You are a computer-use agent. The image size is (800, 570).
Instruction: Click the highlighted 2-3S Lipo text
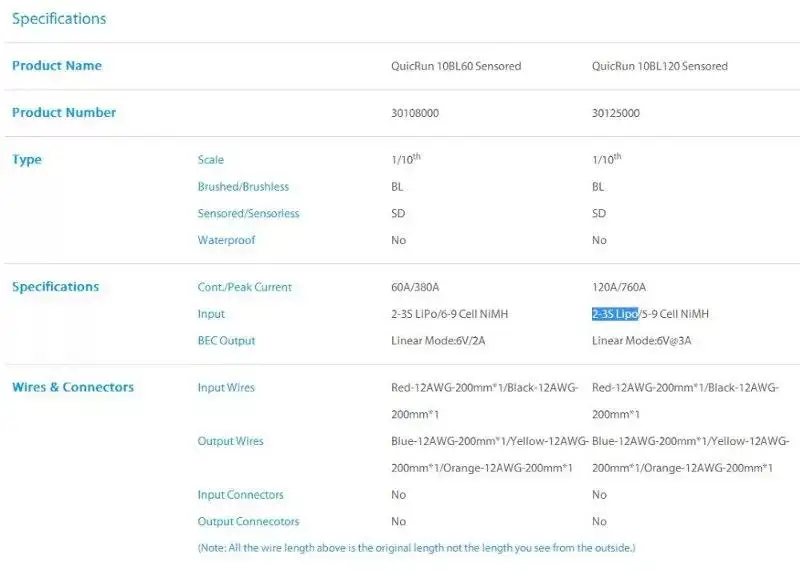(x=615, y=314)
